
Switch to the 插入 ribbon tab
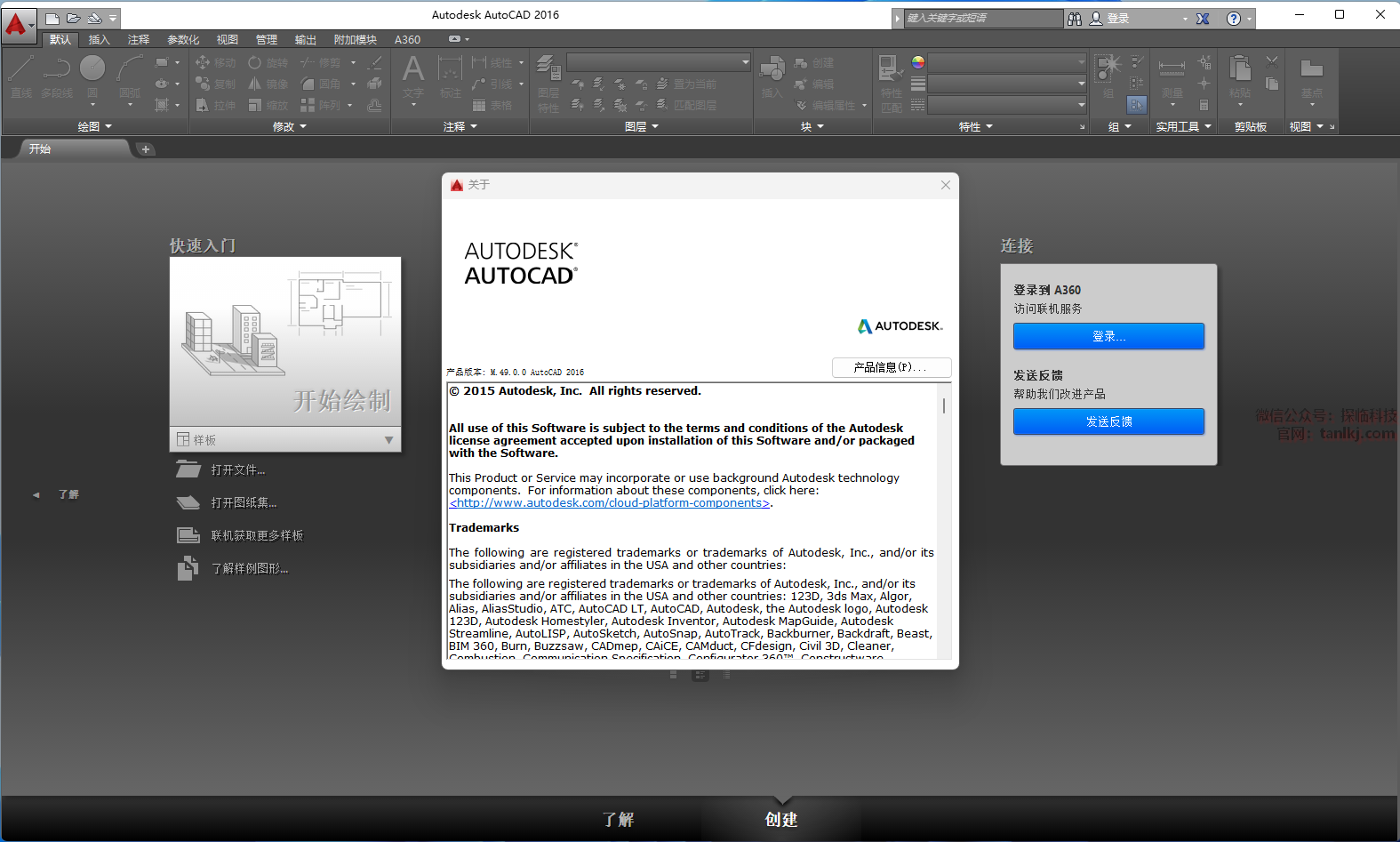point(99,40)
